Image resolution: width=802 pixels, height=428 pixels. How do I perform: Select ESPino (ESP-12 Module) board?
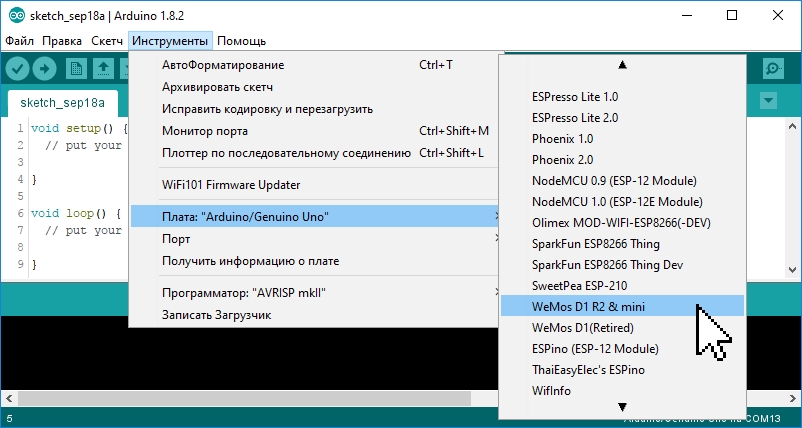click(622, 348)
